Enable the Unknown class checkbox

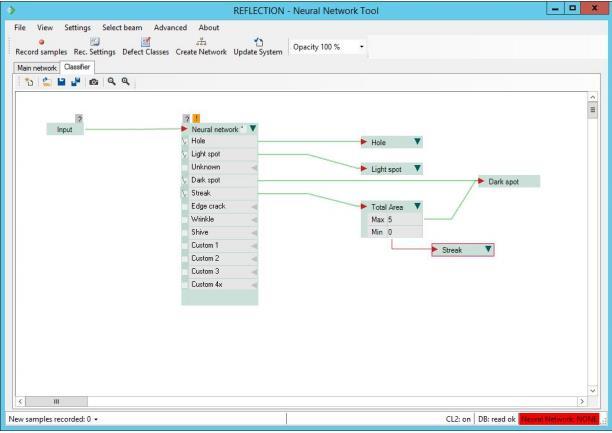185,167
